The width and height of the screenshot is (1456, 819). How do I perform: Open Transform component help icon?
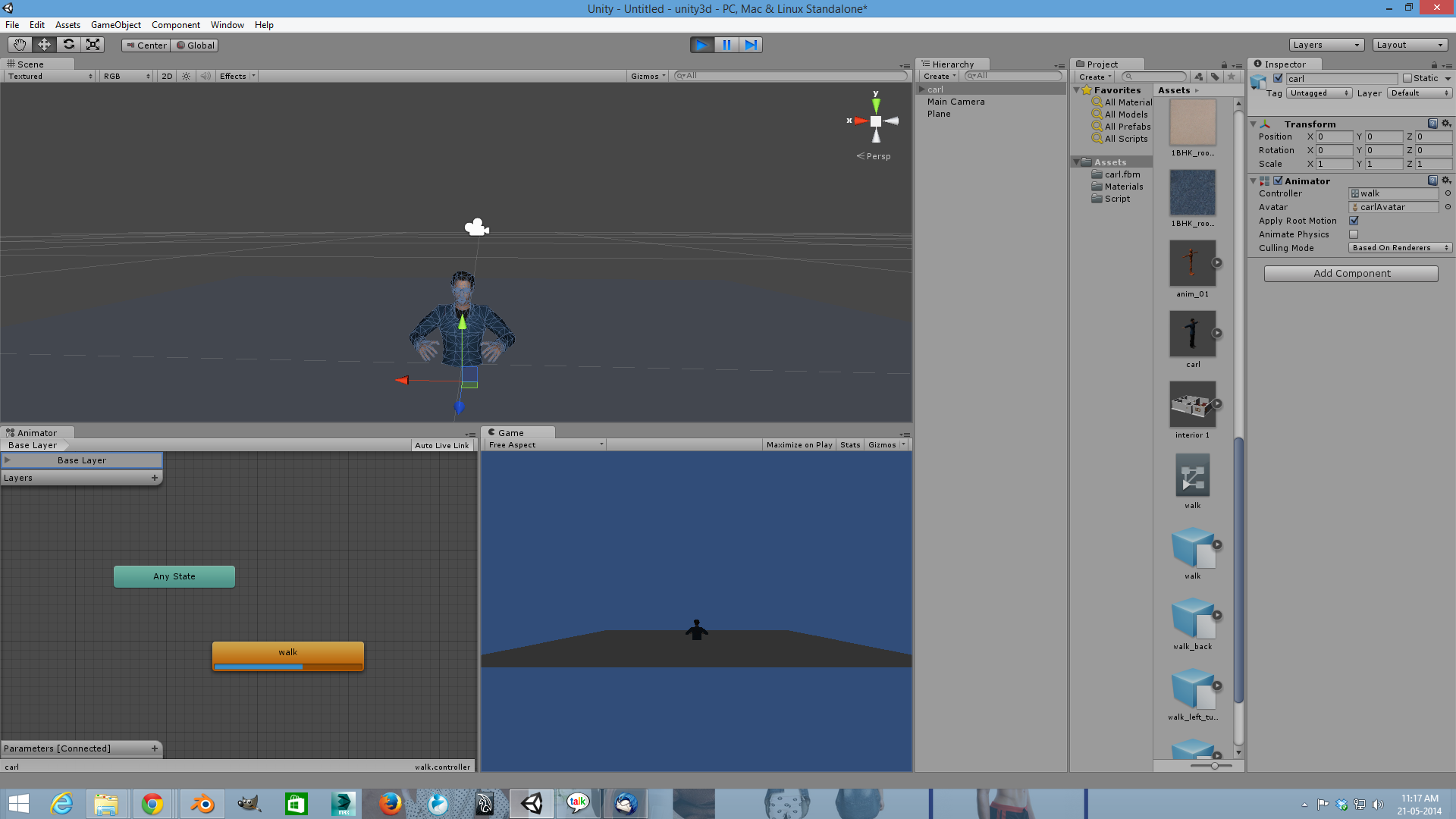[1432, 124]
